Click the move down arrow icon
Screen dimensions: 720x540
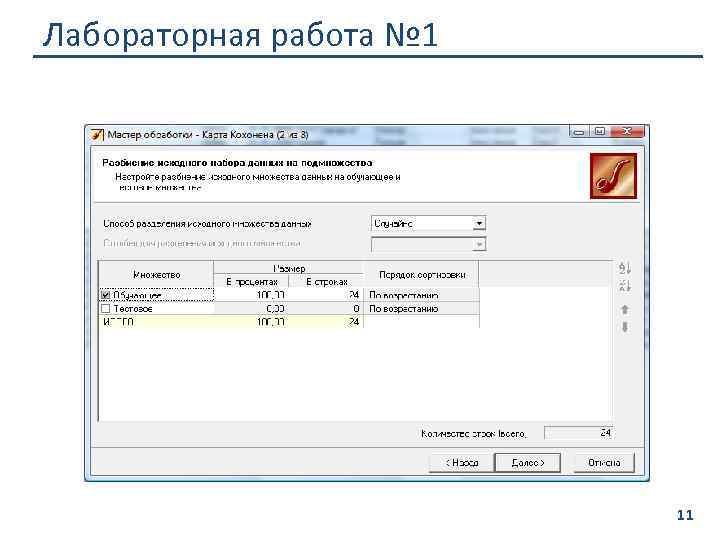point(624,327)
